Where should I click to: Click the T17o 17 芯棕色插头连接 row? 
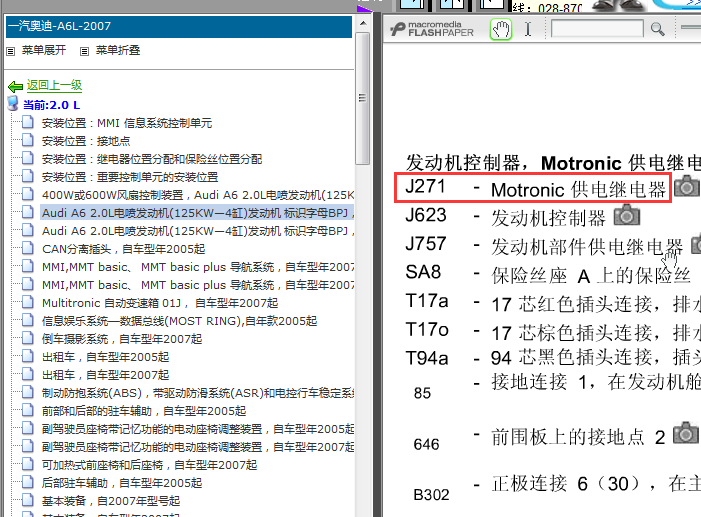[553, 331]
